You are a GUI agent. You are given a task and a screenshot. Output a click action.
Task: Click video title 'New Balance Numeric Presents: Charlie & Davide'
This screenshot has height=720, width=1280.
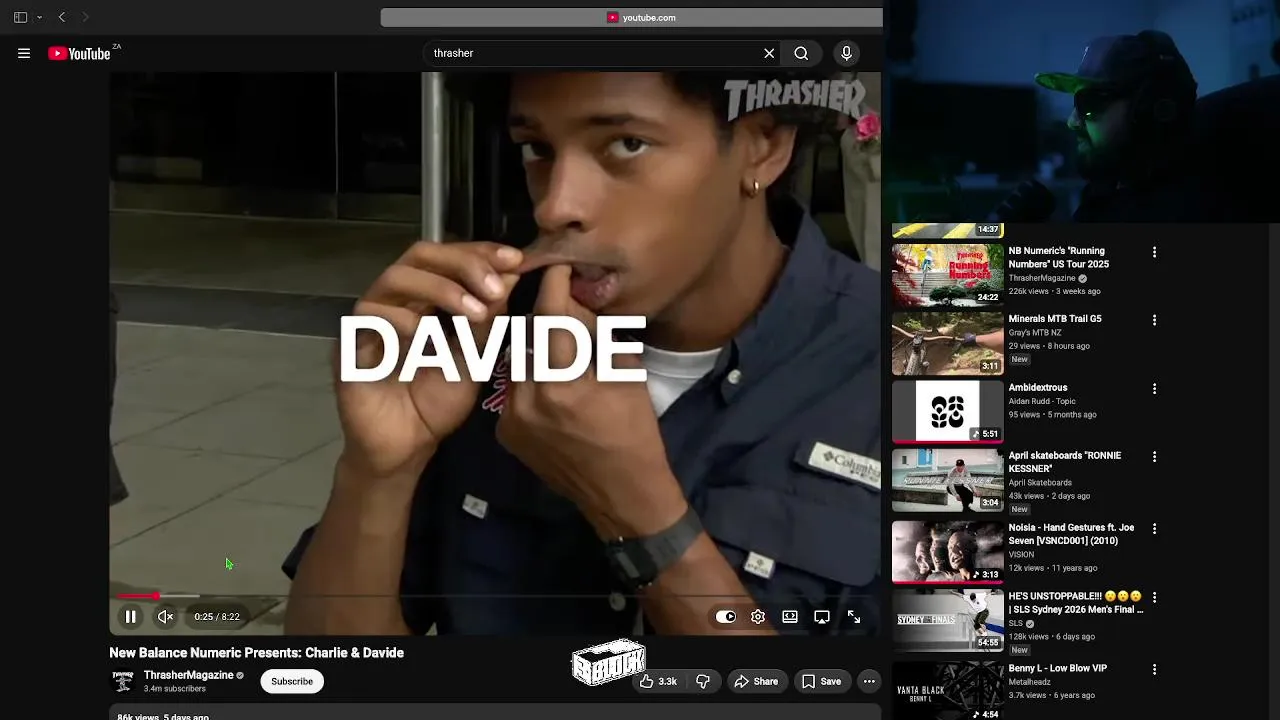click(257, 653)
